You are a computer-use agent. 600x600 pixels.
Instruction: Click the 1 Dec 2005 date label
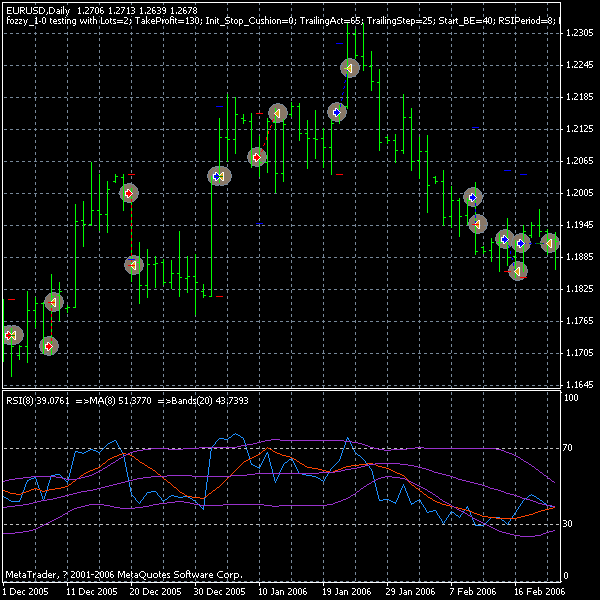click(x=26, y=592)
